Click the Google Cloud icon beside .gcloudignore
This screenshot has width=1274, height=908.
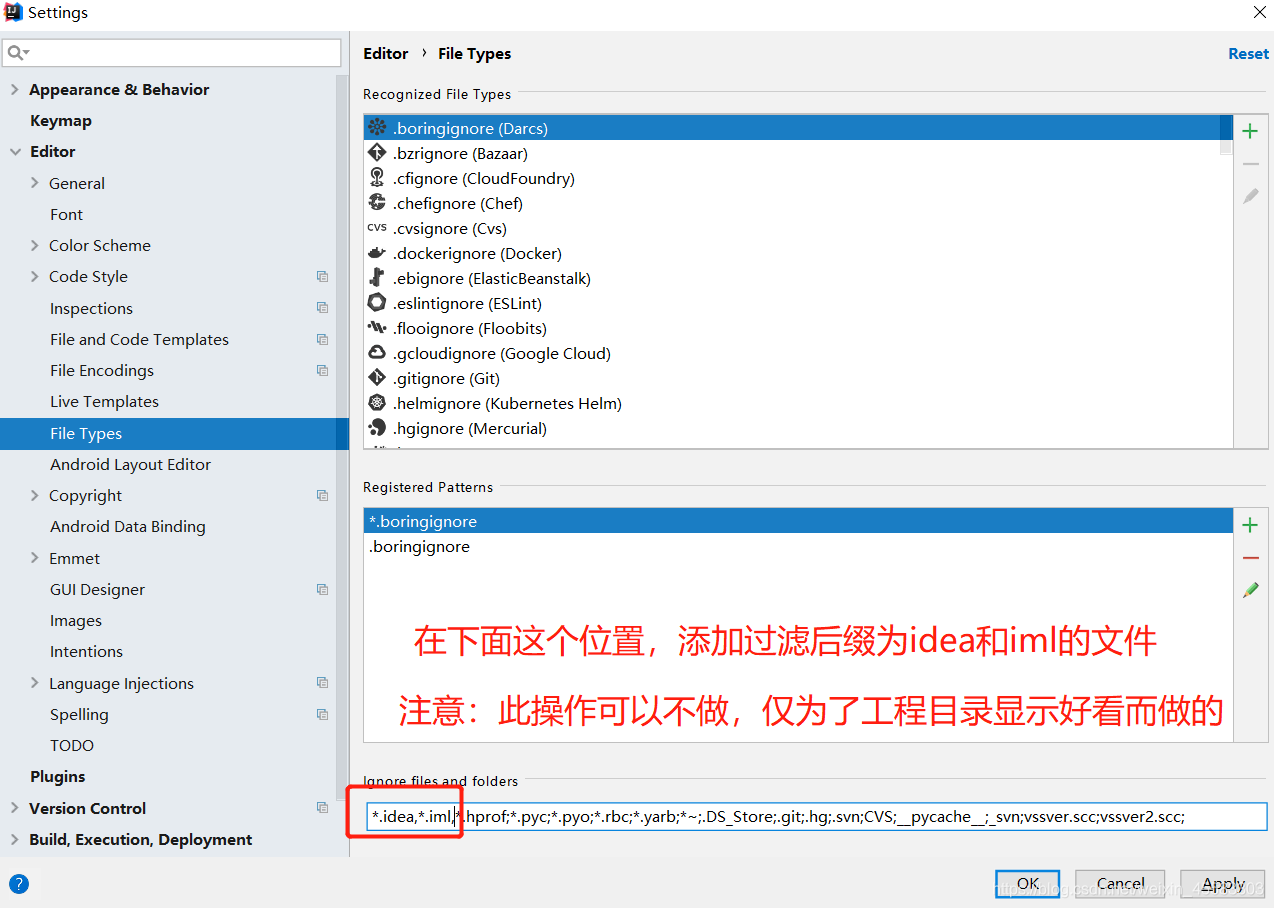coord(377,353)
